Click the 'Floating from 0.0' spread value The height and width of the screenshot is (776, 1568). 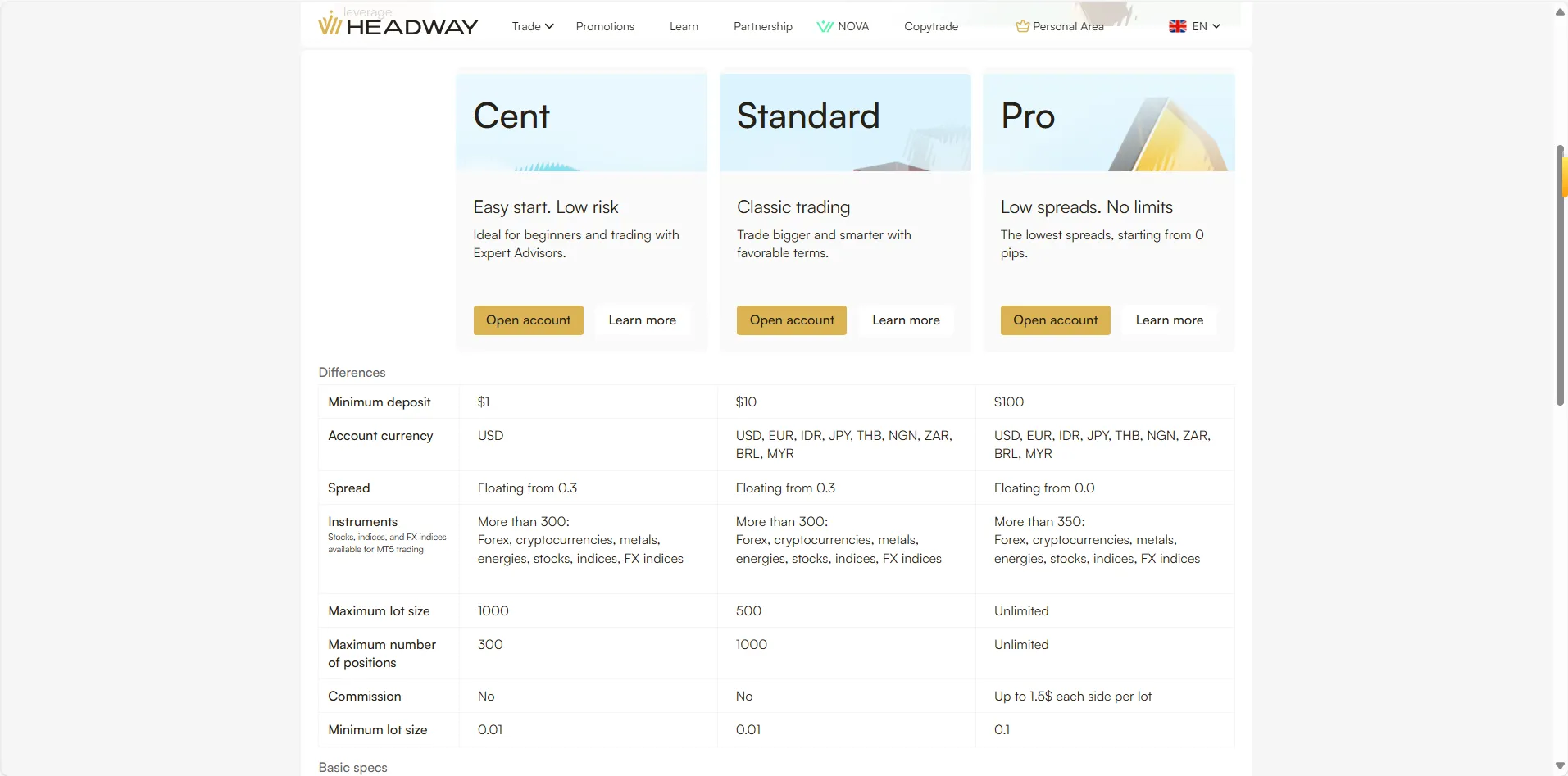click(1044, 488)
